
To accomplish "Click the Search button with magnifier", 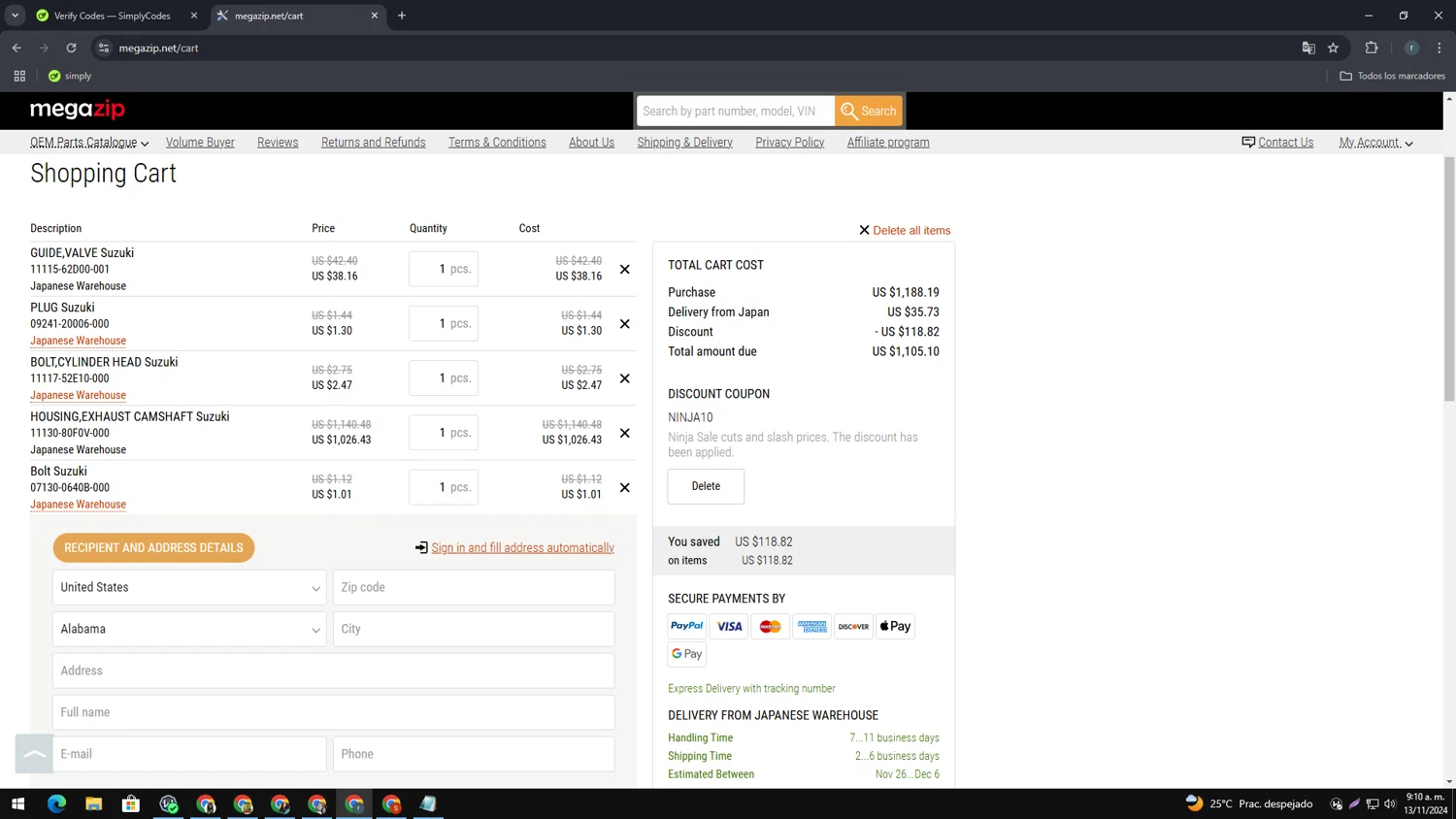I will 869,111.
